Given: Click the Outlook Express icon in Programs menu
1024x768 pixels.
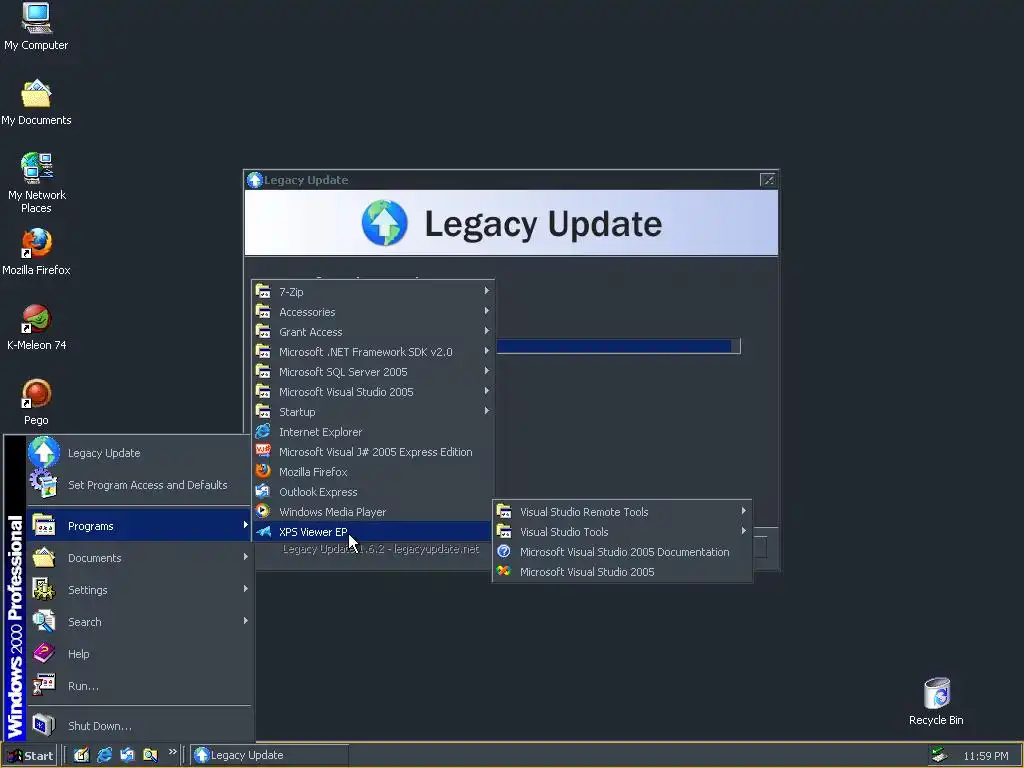Looking at the screenshot, I should click(263, 491).
